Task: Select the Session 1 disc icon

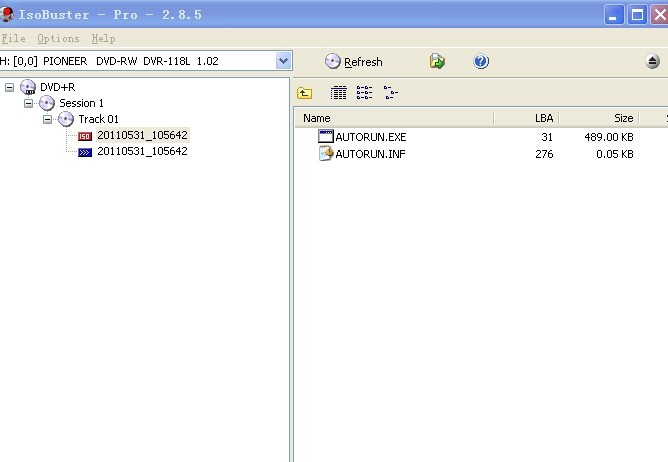Action: pyautogui.click(x=47, y=103)
